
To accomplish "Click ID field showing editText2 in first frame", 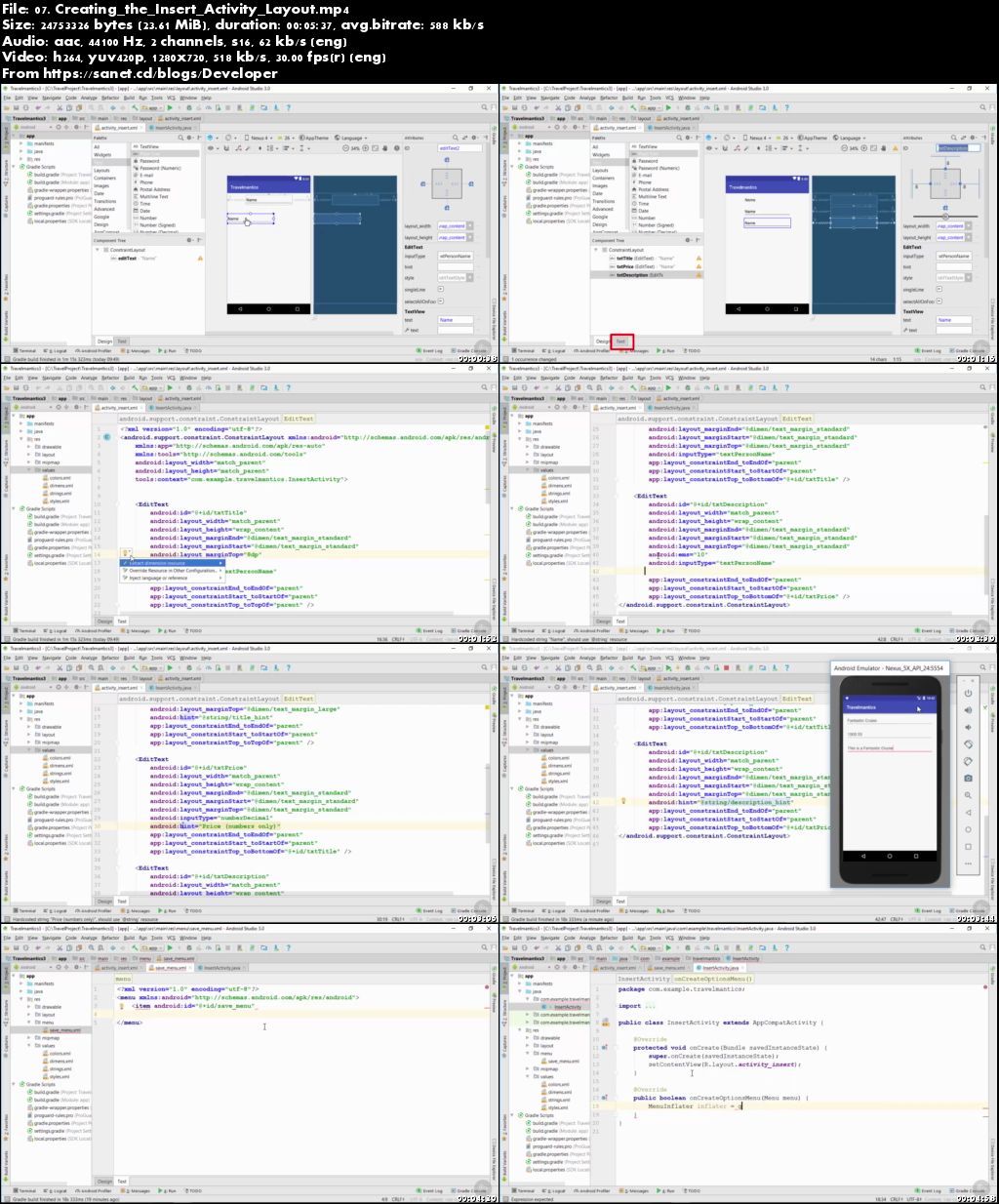I will [x=460, y=147].
